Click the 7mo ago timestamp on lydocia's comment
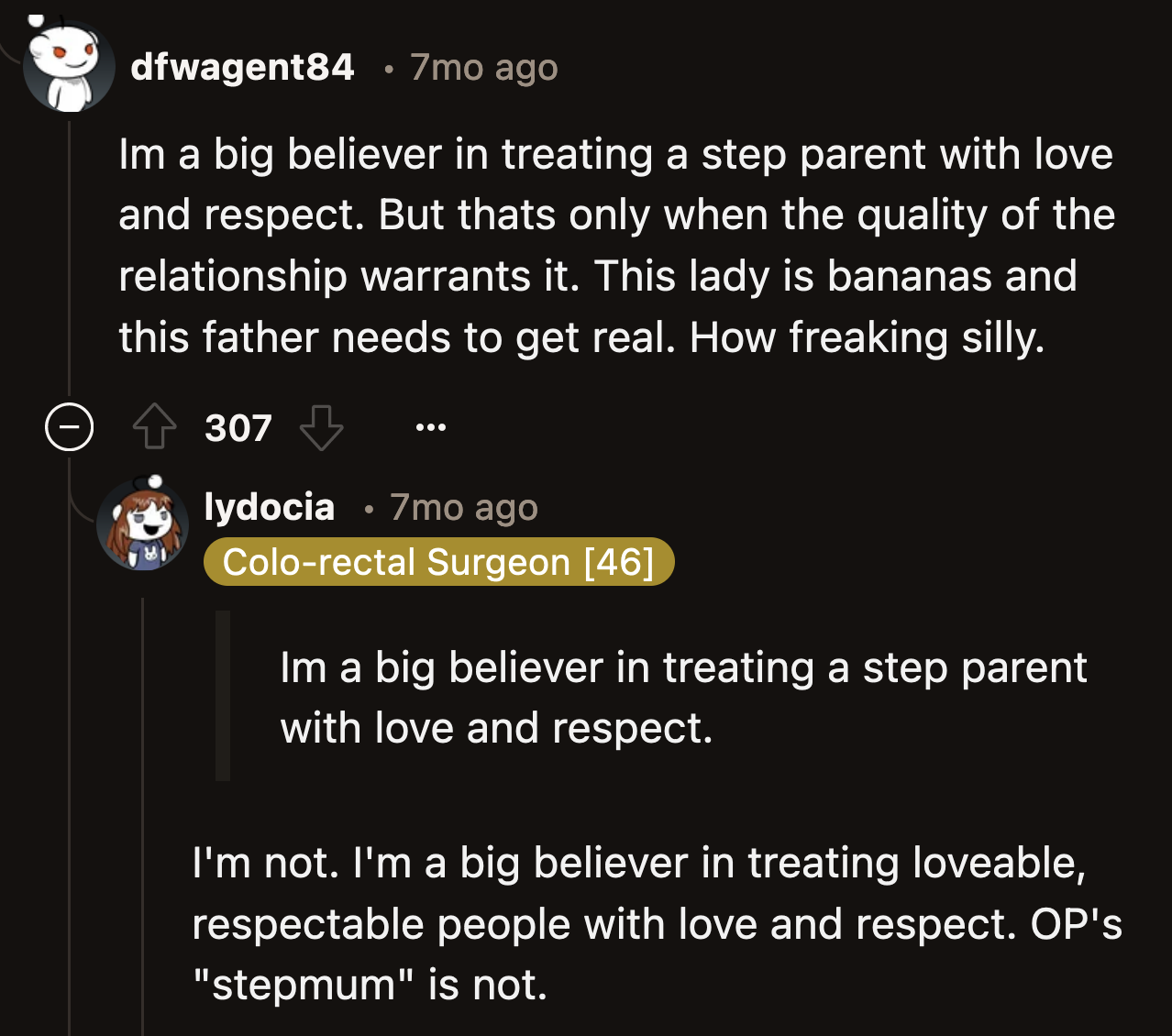Viewport: 1172px width, 1036px height. (463, 507)
